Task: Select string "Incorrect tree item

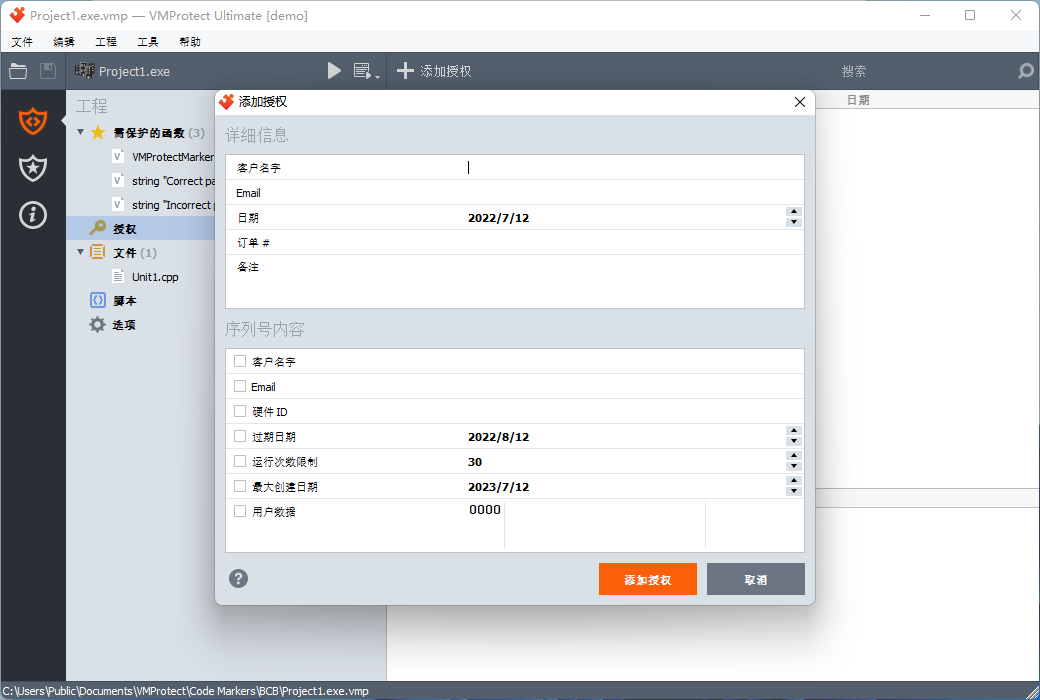Action: [171, 205]
